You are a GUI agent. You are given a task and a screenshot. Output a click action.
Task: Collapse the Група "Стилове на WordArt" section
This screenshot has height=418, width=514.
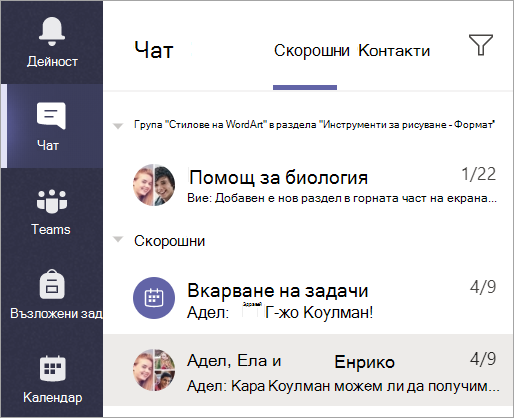click(x=118, y=126)
